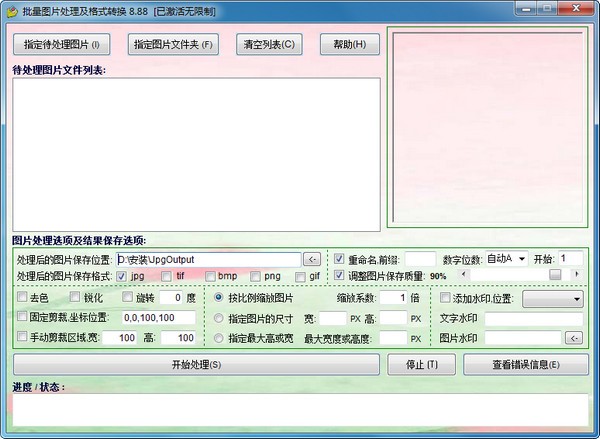The image size is (600, 439).
Task: Toggle the 调整图片保存质量 checkbox
Action: [339, 275]
